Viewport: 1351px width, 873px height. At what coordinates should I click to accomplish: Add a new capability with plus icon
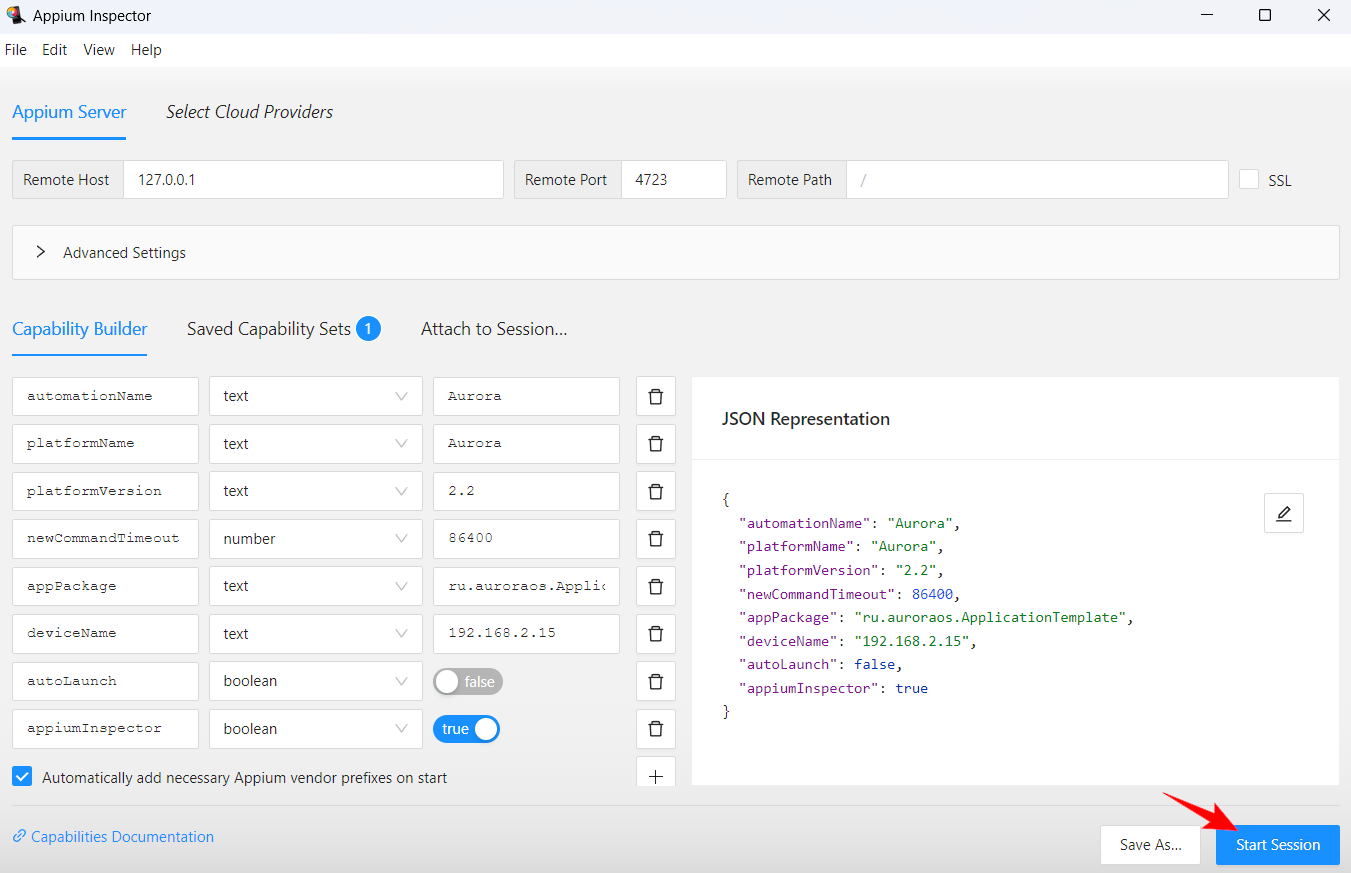tap(656, 776)
